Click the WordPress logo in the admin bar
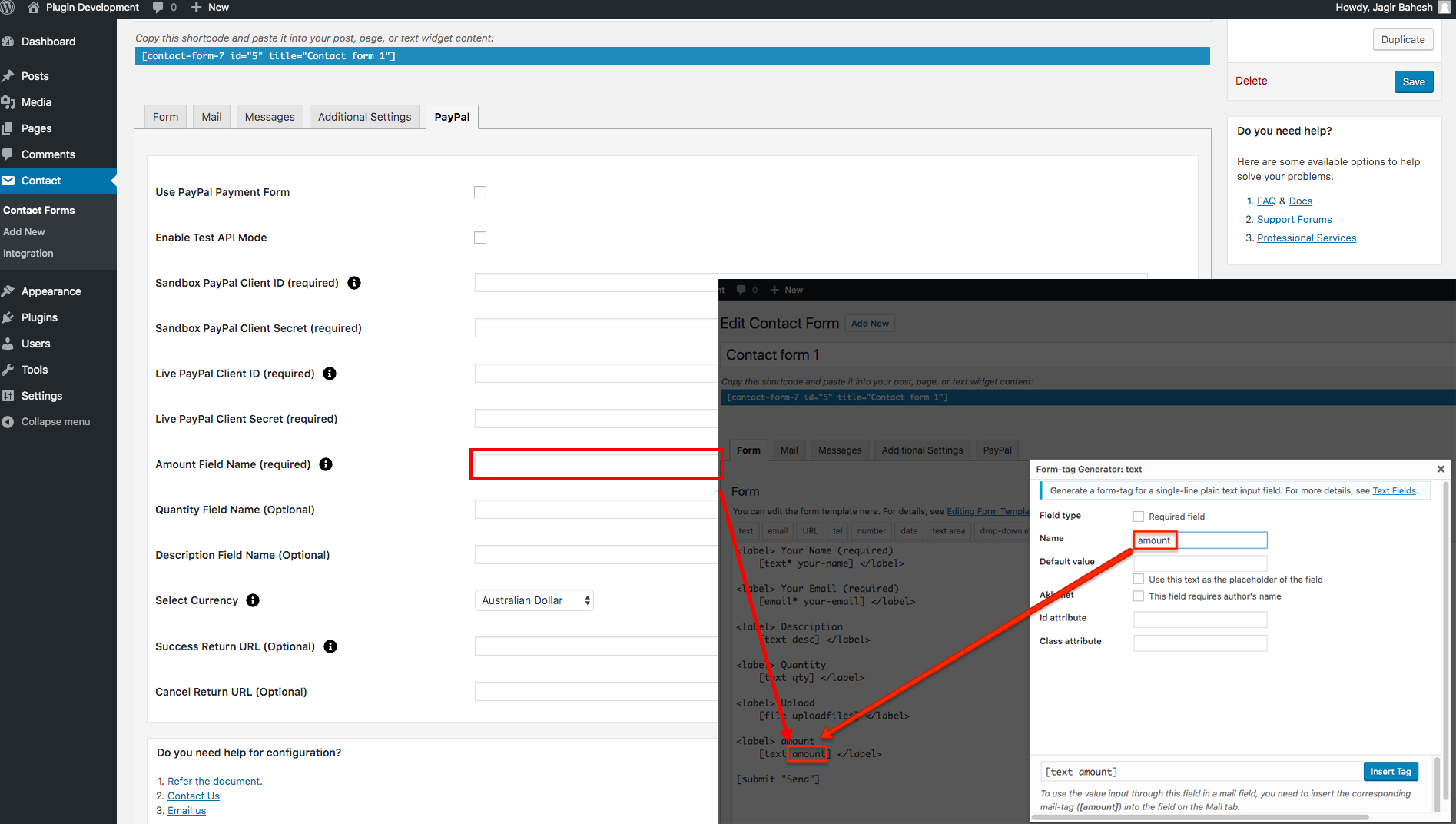 (x=8, y=8)
